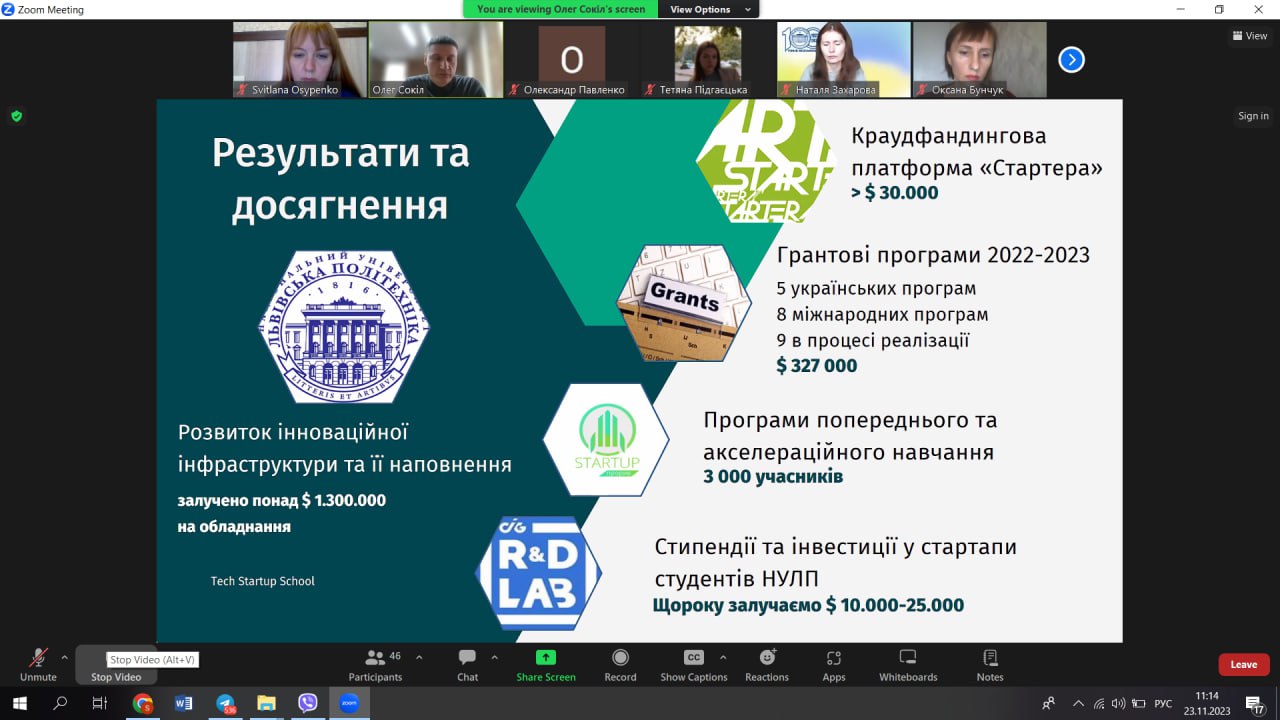The height and width of the screenshot is (720, 1280).
Task: Show next participants with blue arrow
Action: click(1071, 60)
